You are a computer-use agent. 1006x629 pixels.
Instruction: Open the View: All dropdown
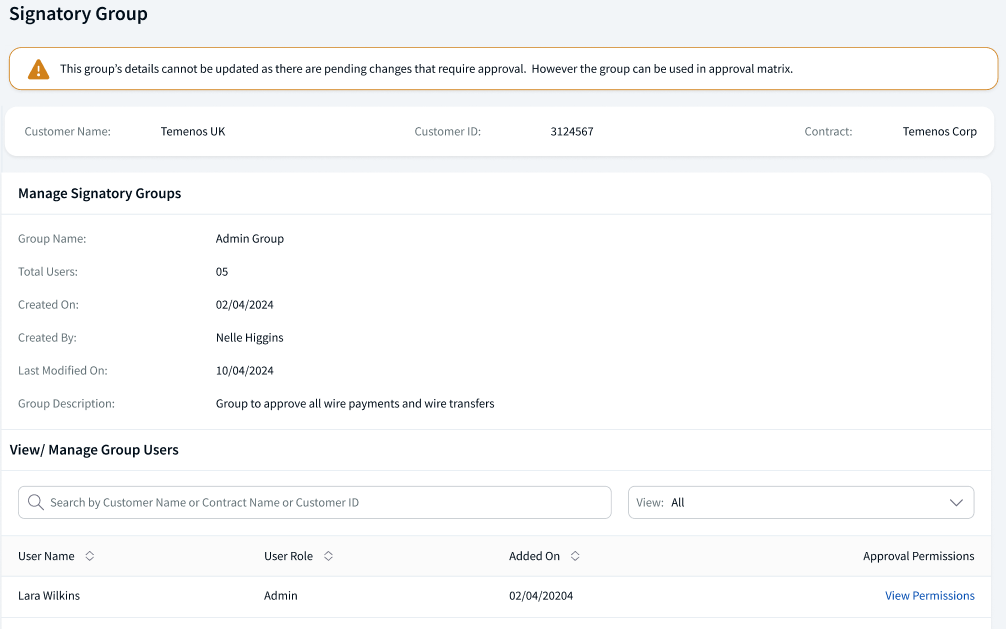(x=801, y=503)
